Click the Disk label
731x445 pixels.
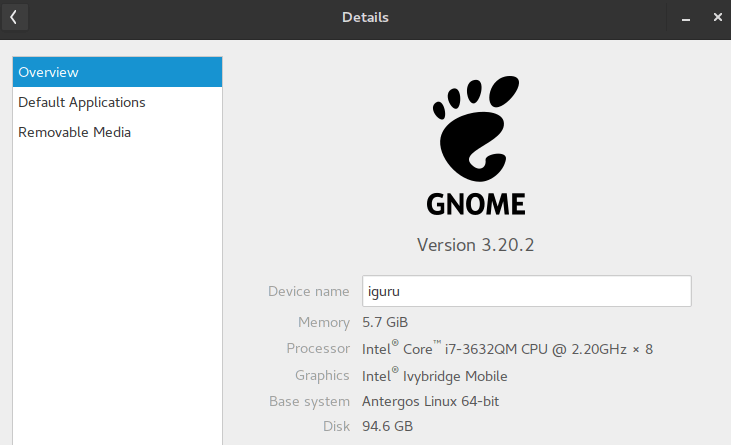click(336, 426)
